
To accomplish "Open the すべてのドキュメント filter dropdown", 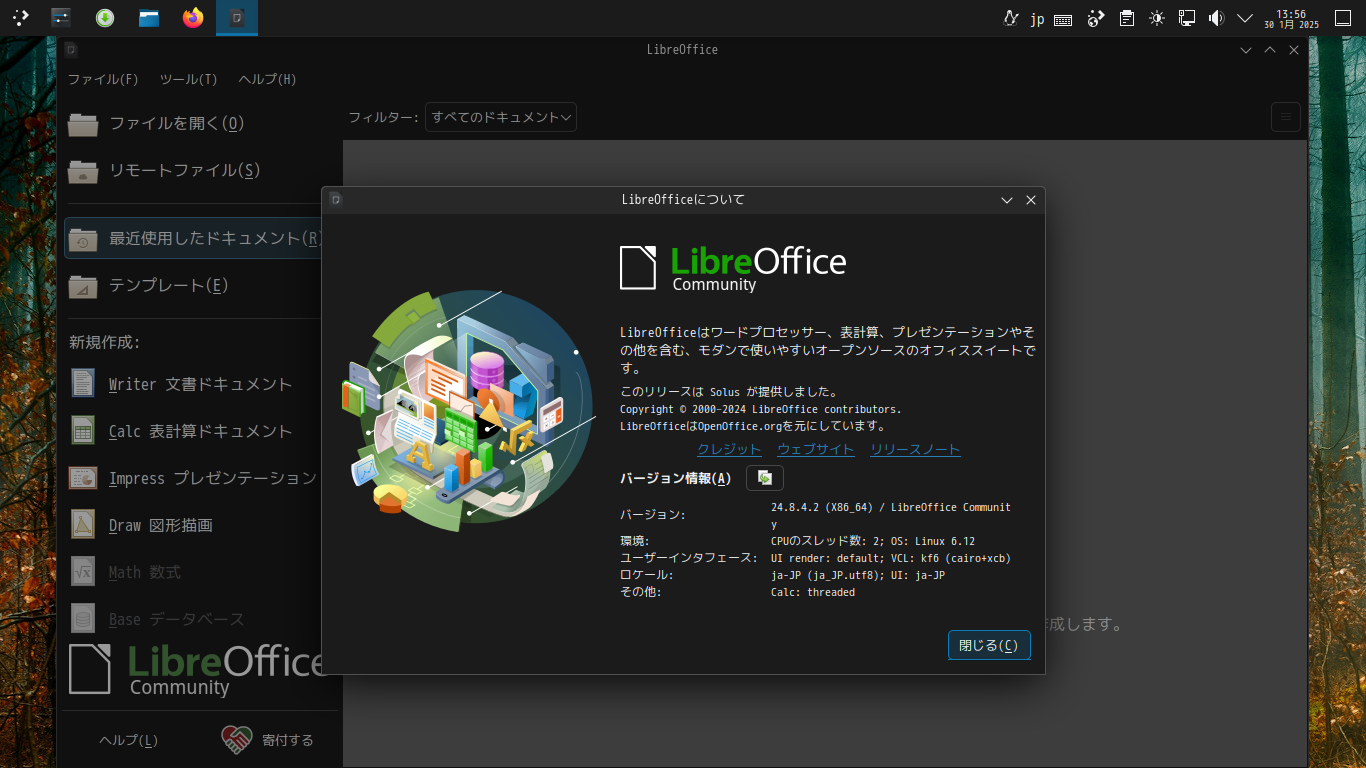I will [501, 117].
